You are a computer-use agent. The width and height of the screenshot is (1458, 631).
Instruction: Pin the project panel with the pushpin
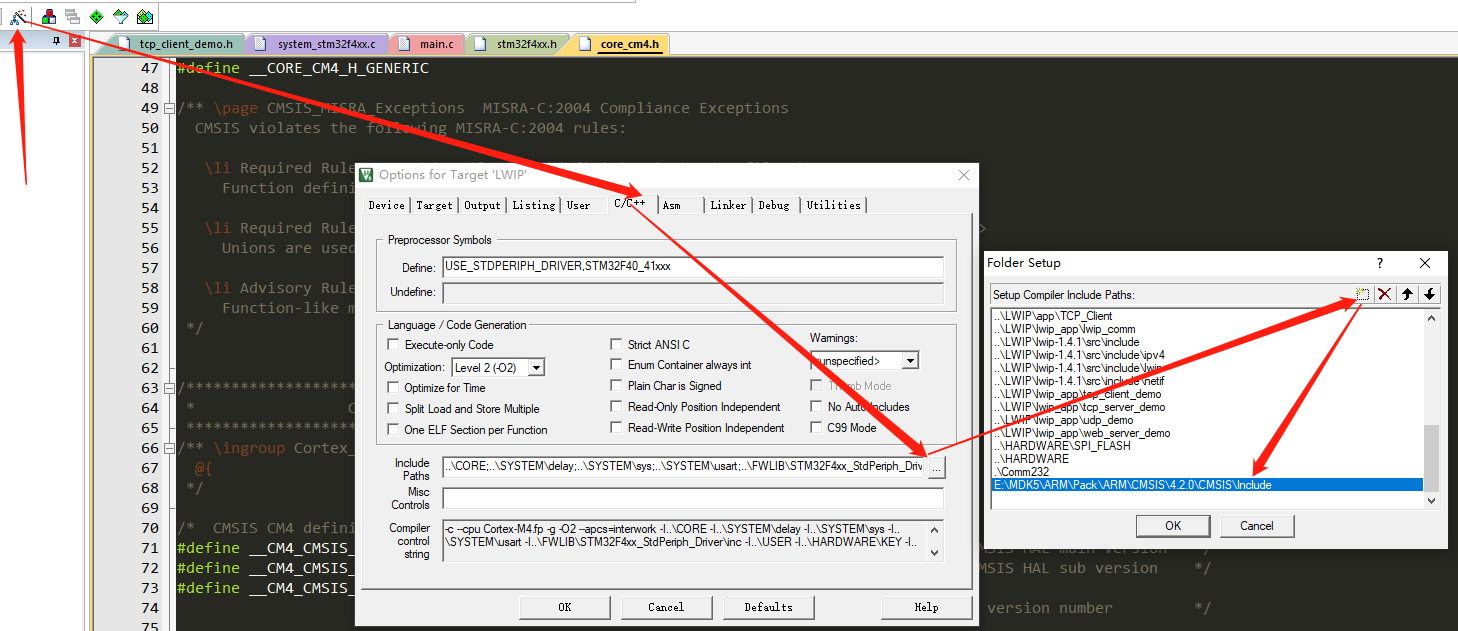56,39
